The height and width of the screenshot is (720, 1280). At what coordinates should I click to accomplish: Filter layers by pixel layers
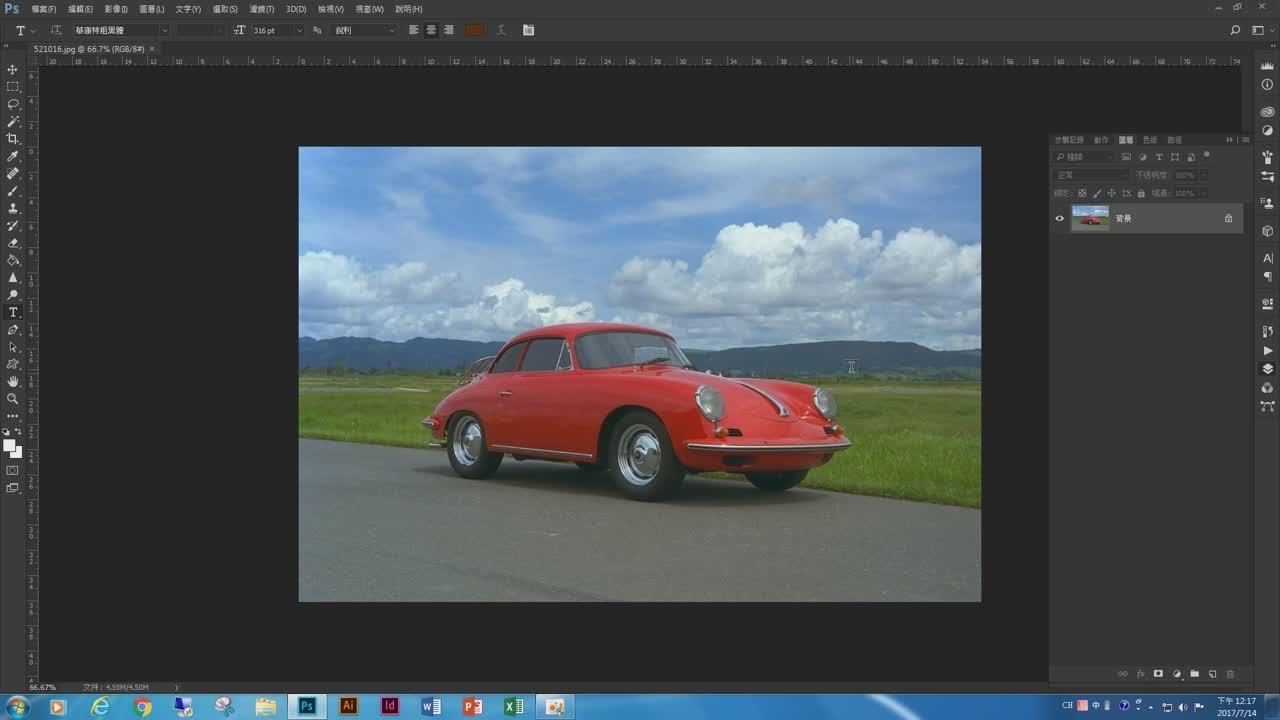(x=1127, y=157)
